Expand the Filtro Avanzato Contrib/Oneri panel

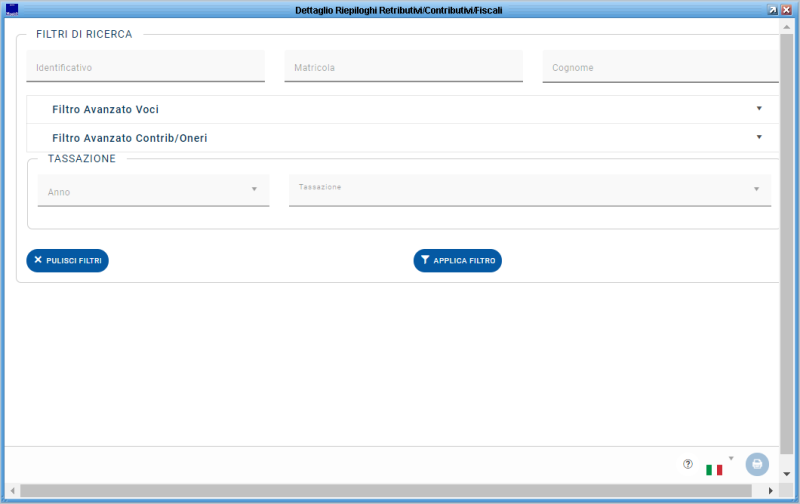pyautogui.click(x=403, y=138)
